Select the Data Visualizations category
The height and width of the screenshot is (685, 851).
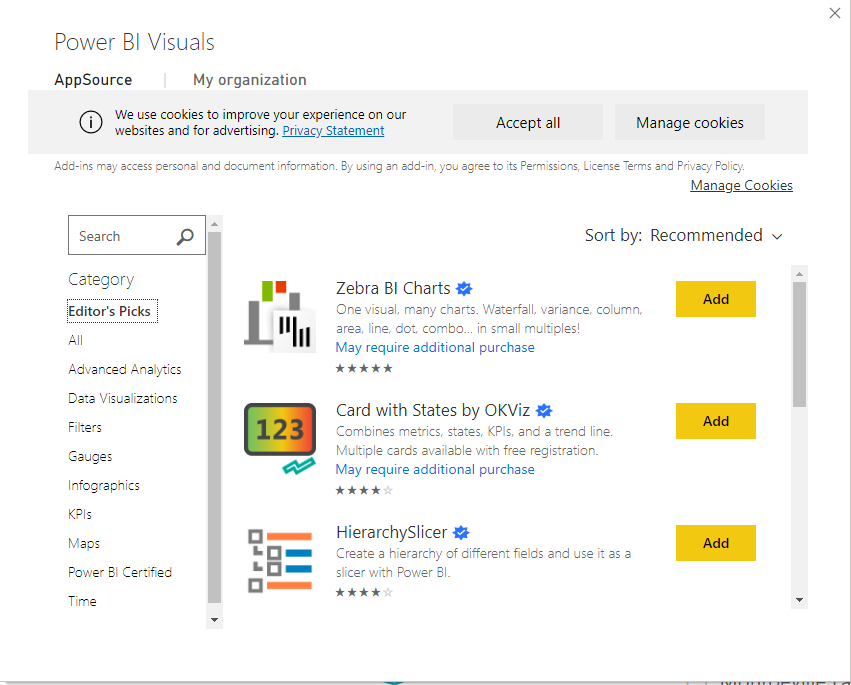tap(123, 398)
